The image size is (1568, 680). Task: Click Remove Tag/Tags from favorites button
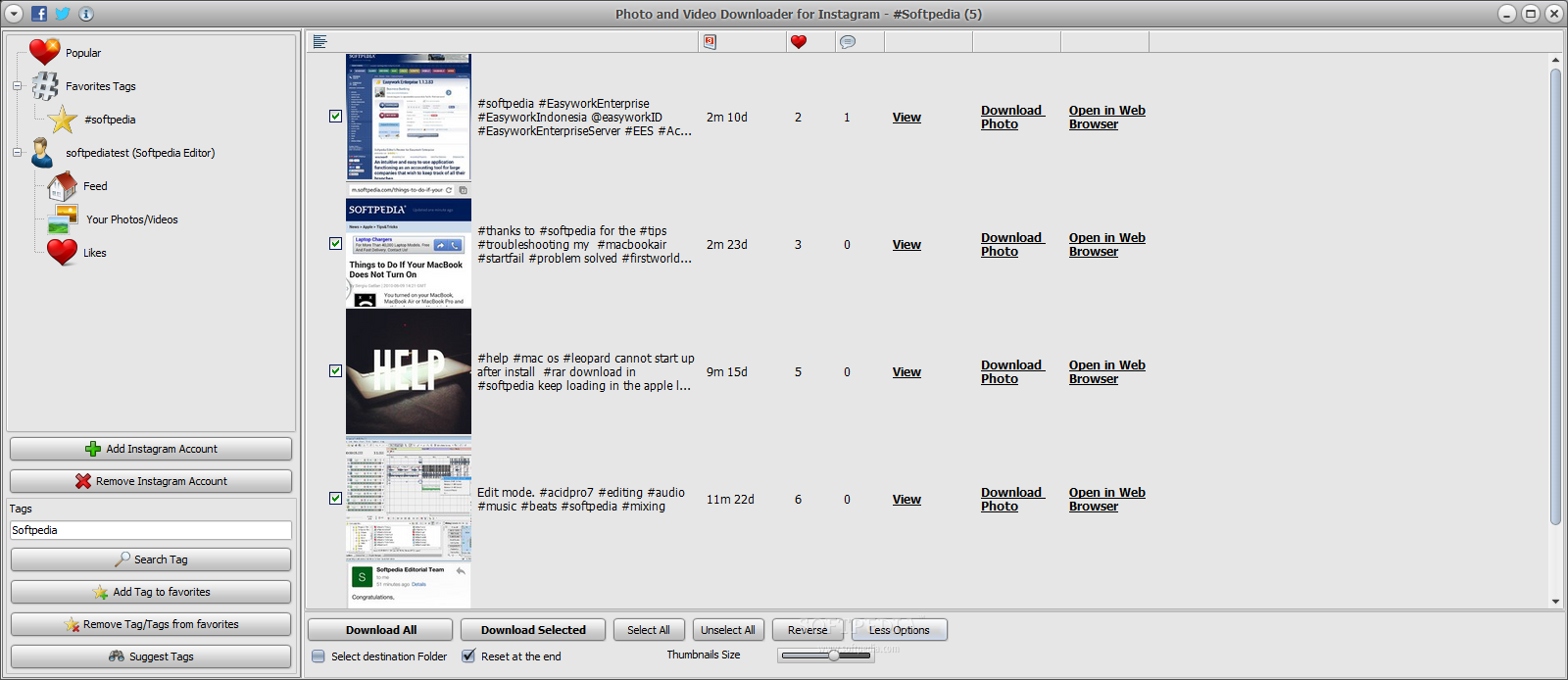[x=151, y=624]
